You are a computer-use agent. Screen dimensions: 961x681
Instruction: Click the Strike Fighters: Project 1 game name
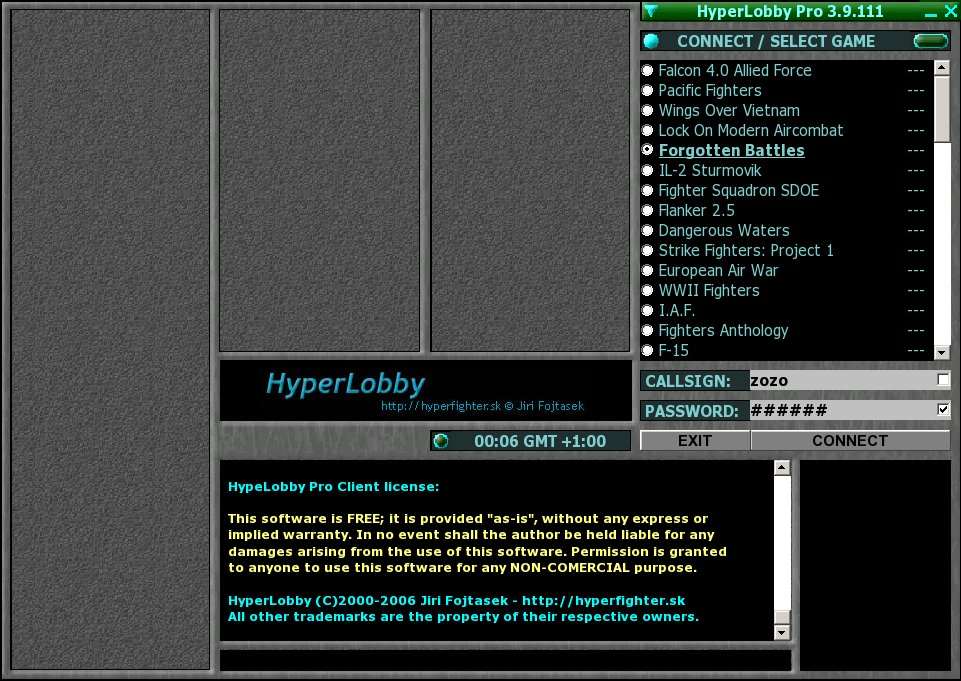click(x=746, y=251)
